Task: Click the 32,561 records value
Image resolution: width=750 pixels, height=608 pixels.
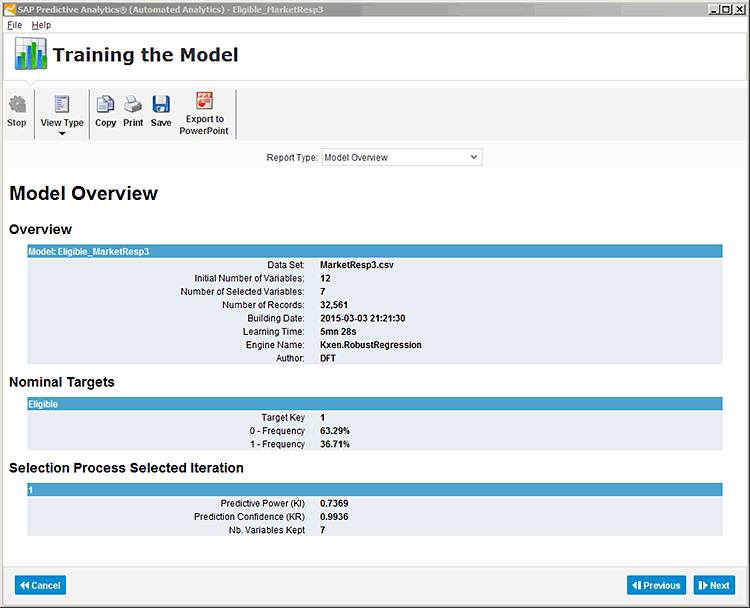Action: click(334, 305)
